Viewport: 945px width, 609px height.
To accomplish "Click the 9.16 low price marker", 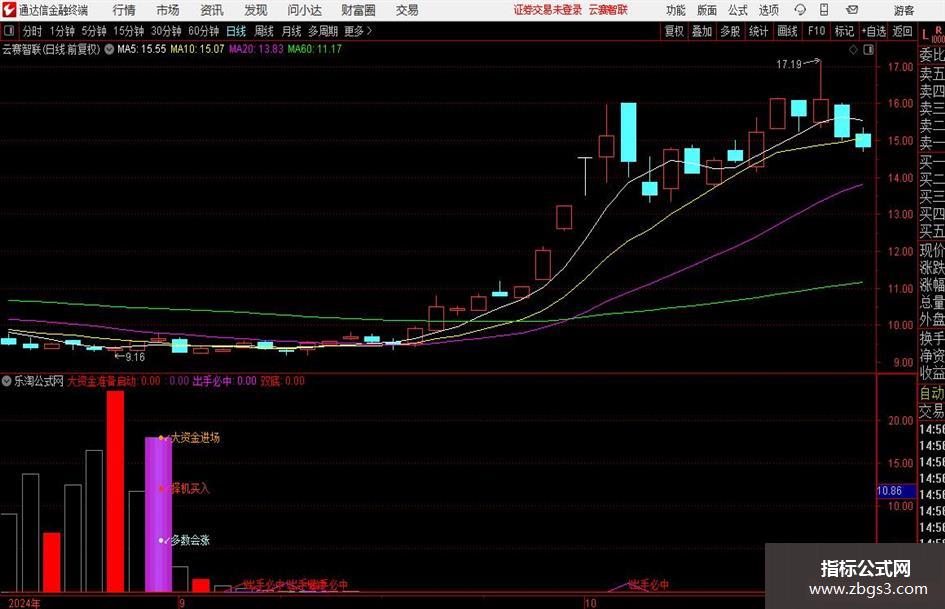I will [135, 357].
